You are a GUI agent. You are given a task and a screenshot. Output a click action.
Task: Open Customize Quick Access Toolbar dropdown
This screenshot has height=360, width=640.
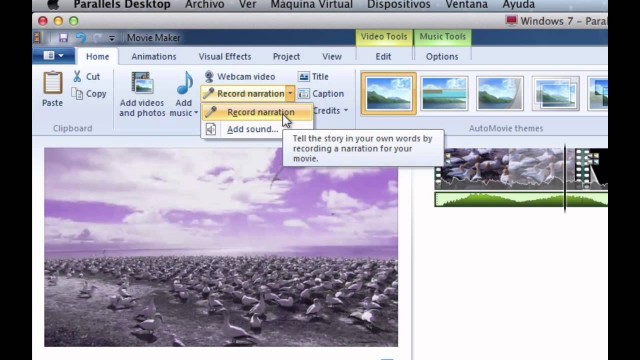111,38
